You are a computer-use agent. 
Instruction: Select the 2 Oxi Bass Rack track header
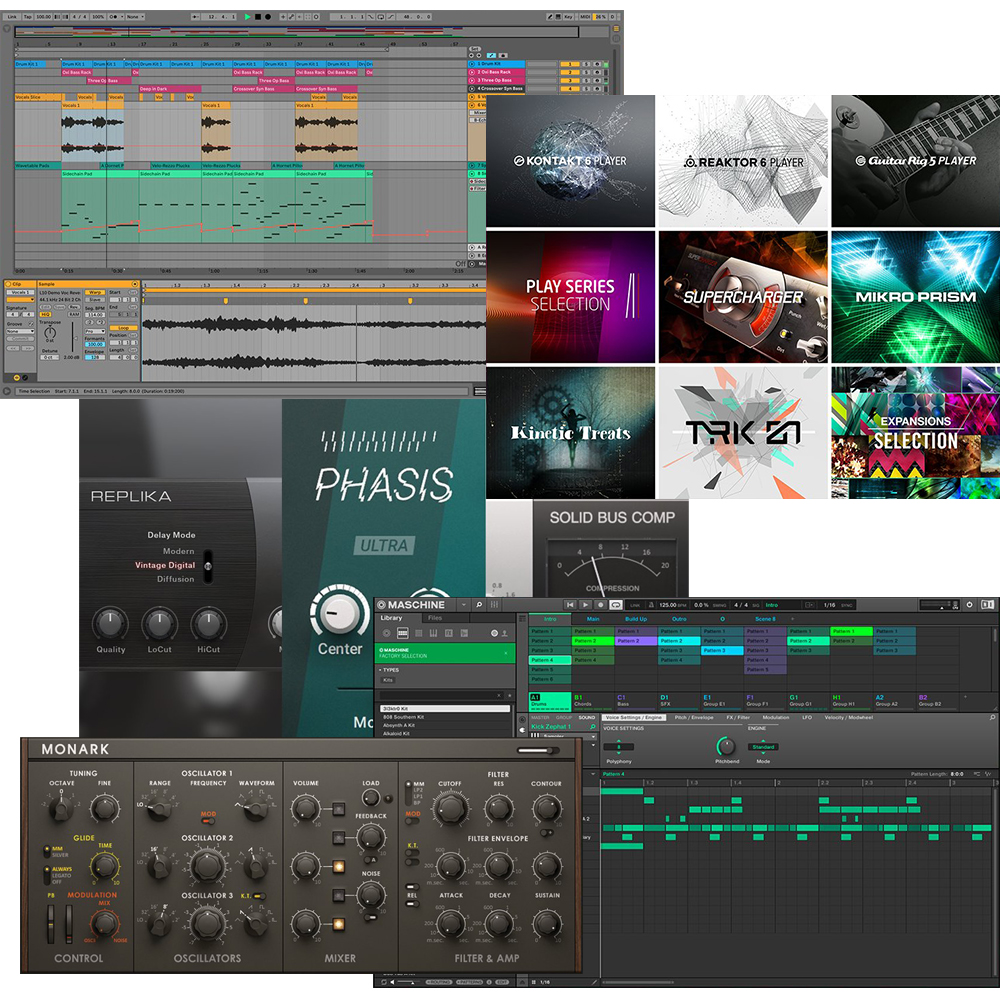(496, 72)
